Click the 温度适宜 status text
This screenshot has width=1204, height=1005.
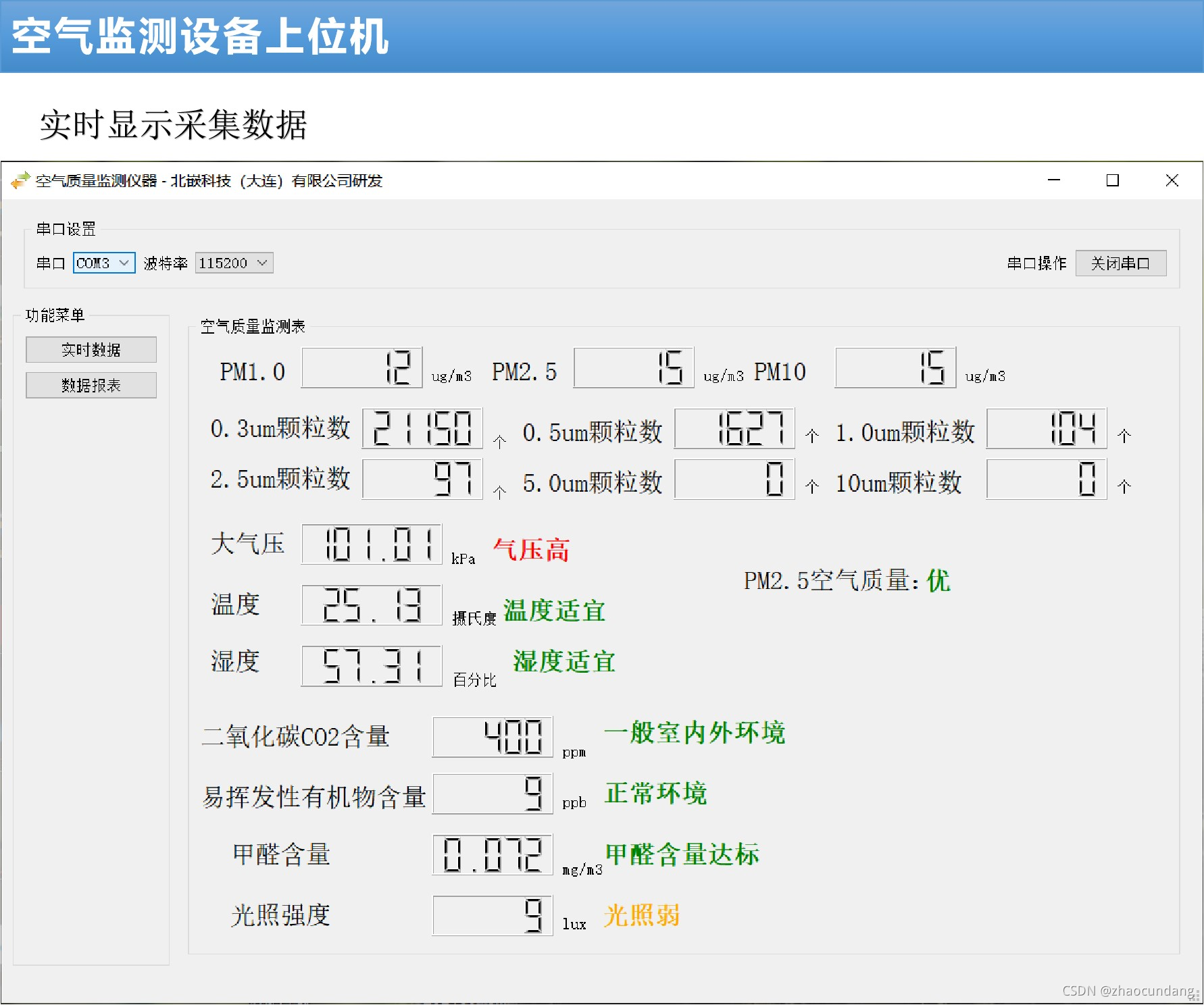pyautogui.click(x=555, y=611)
